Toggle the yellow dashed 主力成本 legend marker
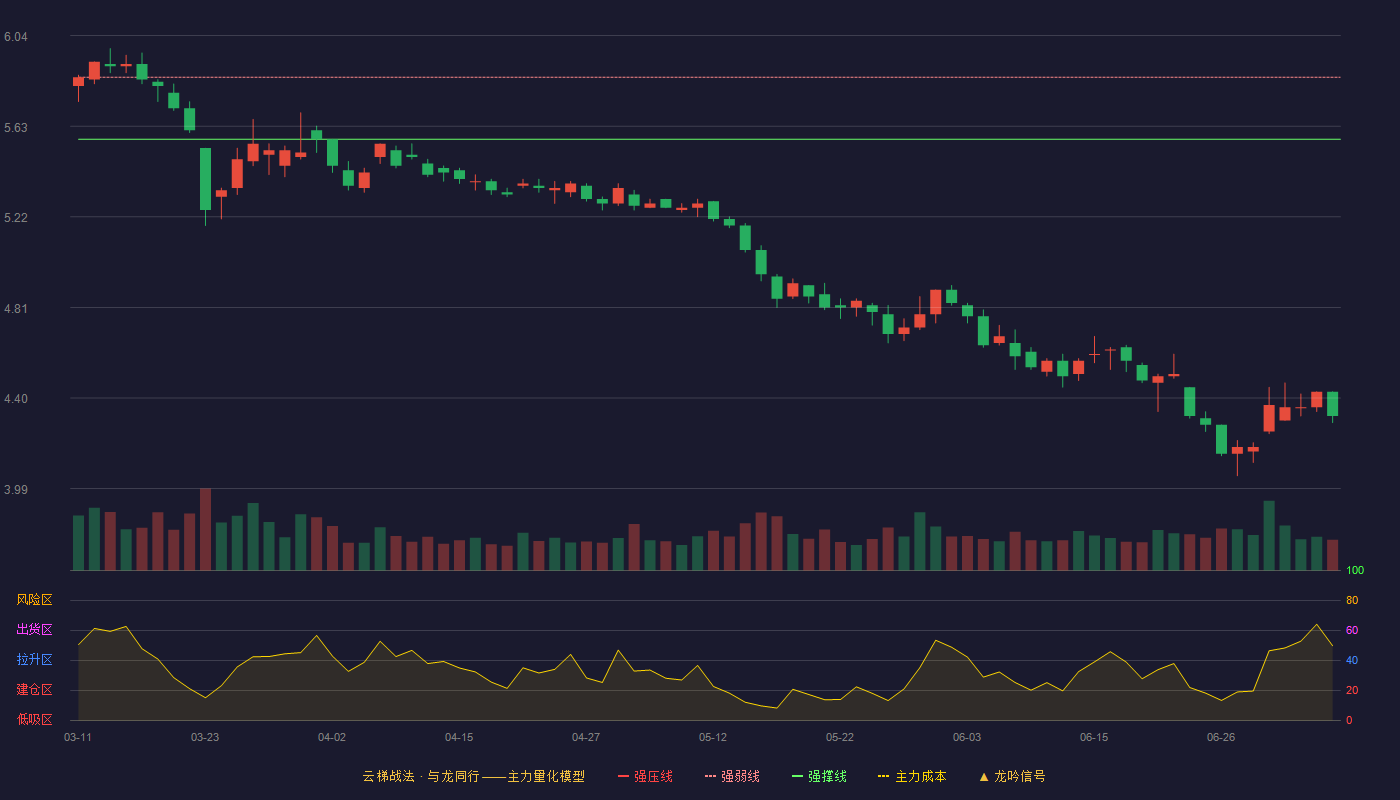 pos(884,777)
